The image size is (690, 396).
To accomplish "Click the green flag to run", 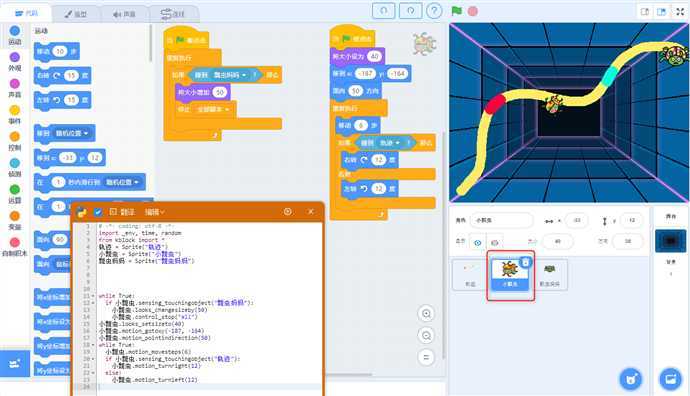I will [x=457, y=11].
